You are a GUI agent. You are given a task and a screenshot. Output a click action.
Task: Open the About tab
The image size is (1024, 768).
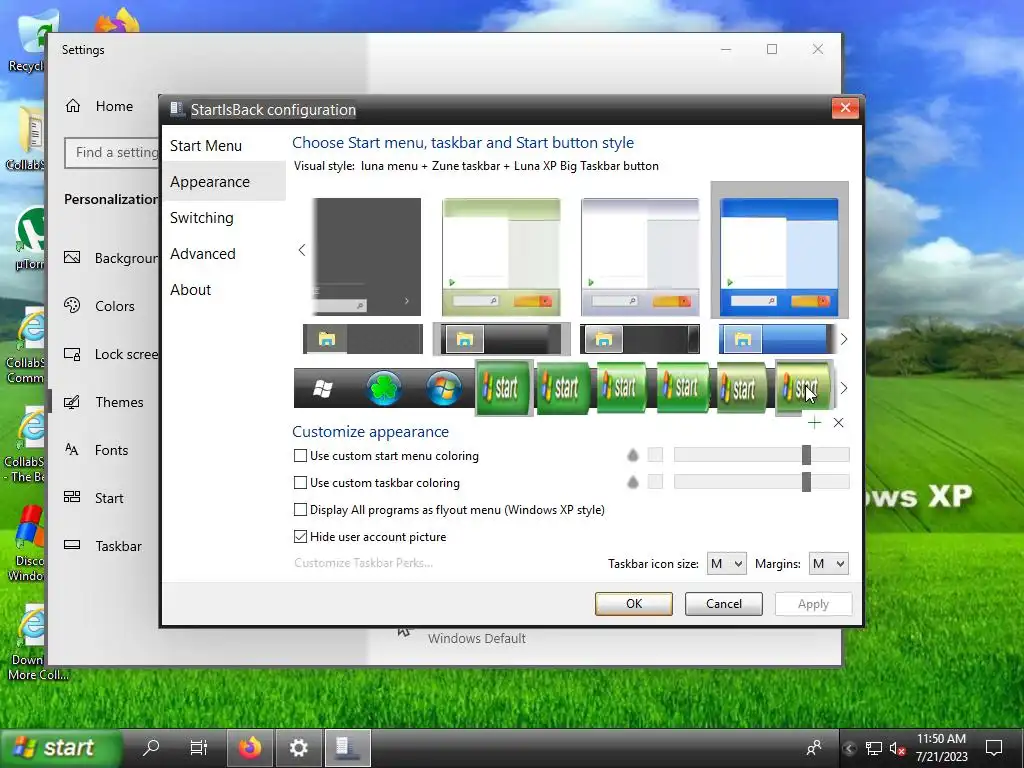223,289
